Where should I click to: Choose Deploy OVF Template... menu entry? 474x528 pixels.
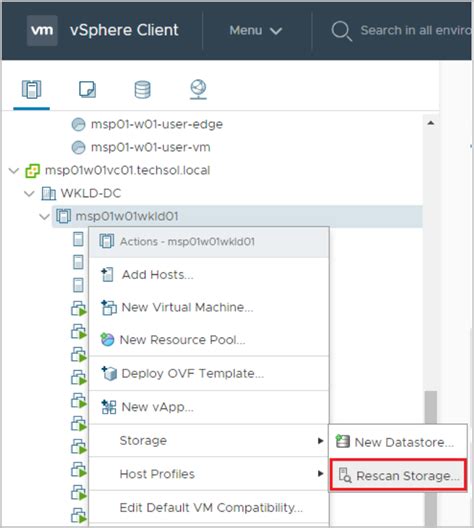point(209,373)
